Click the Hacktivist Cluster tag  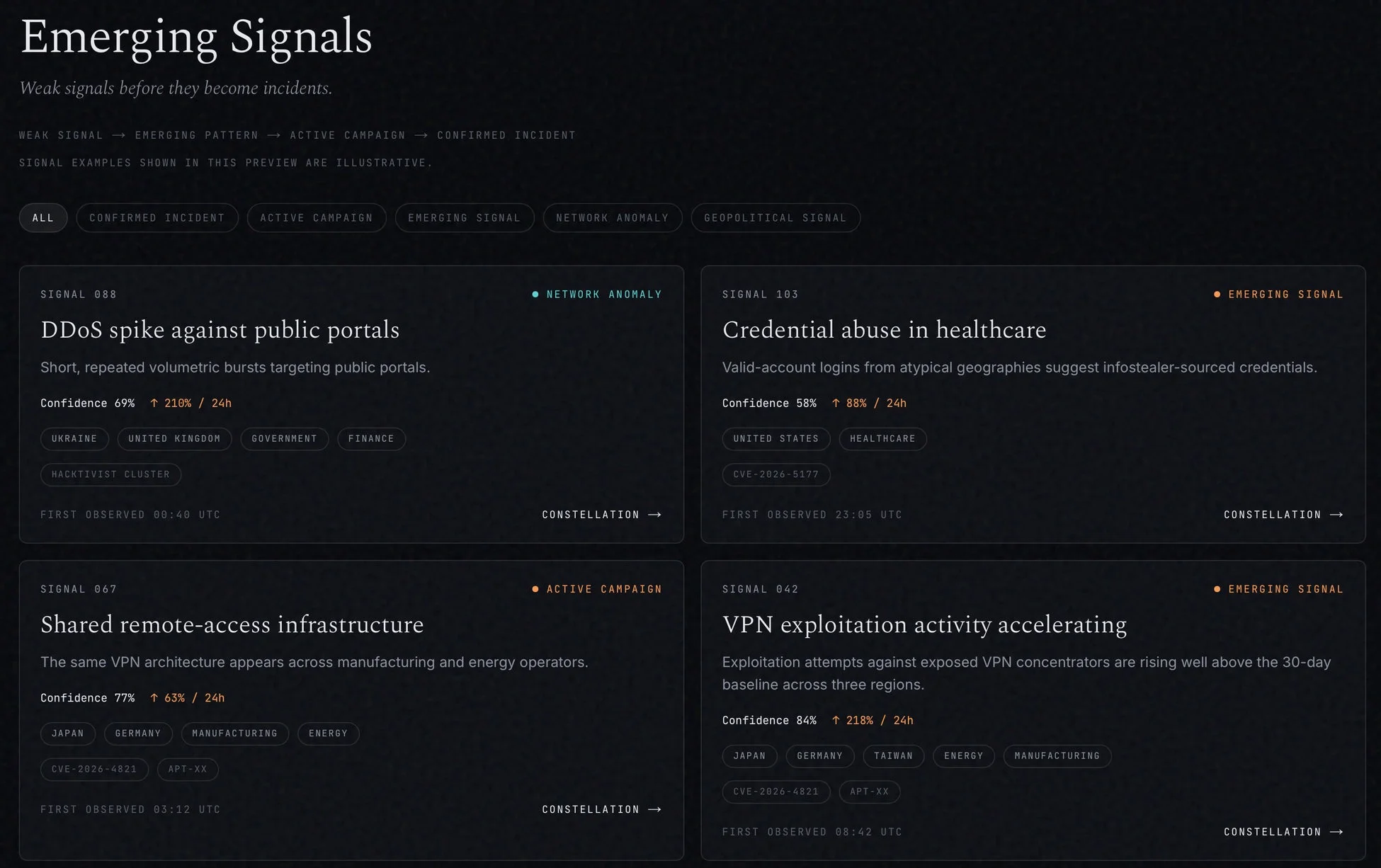point(111,474)
